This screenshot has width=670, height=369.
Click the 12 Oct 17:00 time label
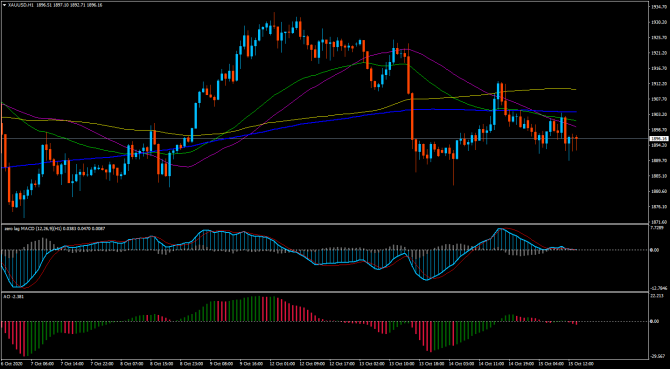click(x=345, y=363)
